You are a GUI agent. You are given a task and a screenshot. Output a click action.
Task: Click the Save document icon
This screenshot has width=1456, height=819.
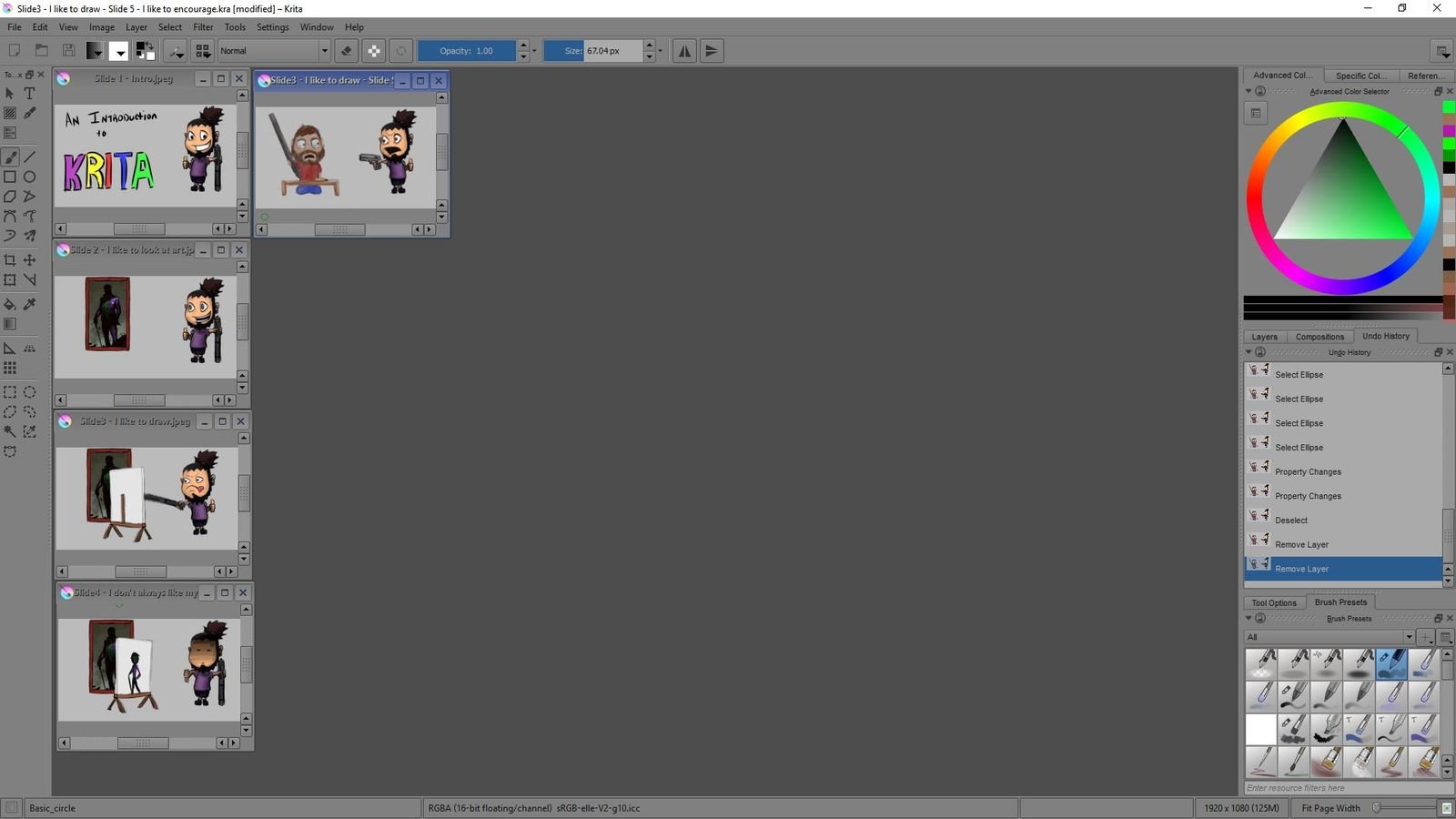point(68,51)
